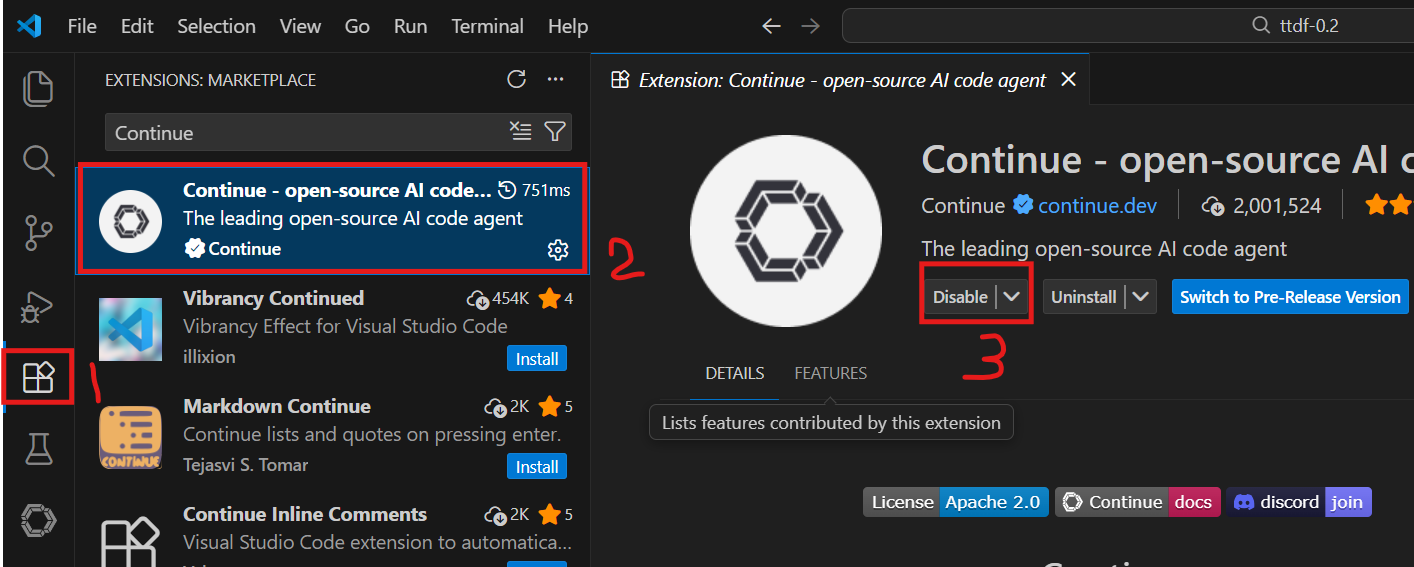Close the Continue extension tab

(1068, 80)
